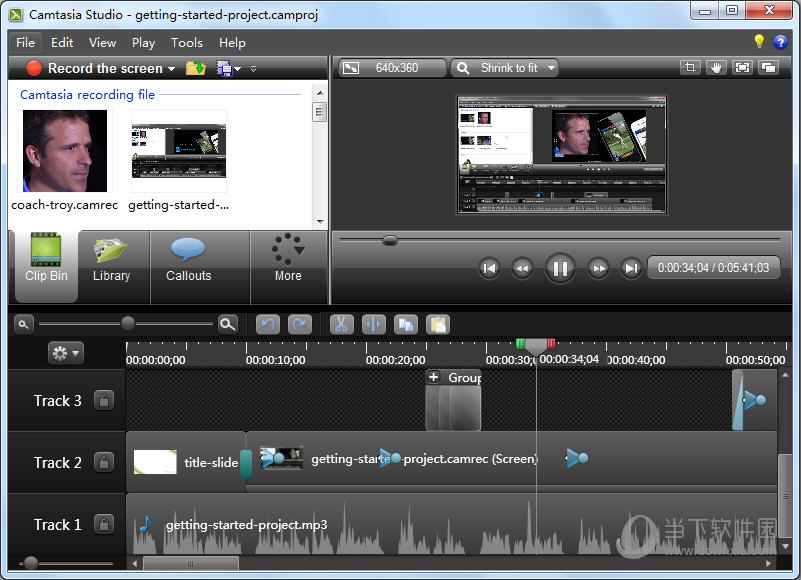Open the Help menu
This screenshot has width=801, height=580.
tap(232, 42)
